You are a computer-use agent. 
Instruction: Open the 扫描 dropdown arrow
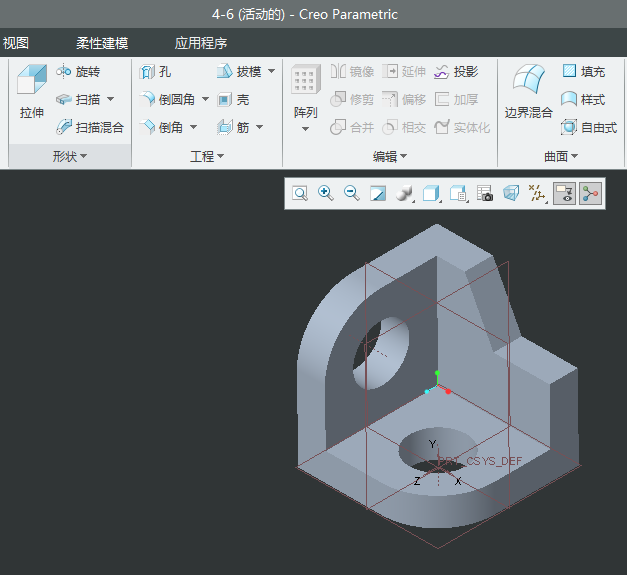pos(111,99)
